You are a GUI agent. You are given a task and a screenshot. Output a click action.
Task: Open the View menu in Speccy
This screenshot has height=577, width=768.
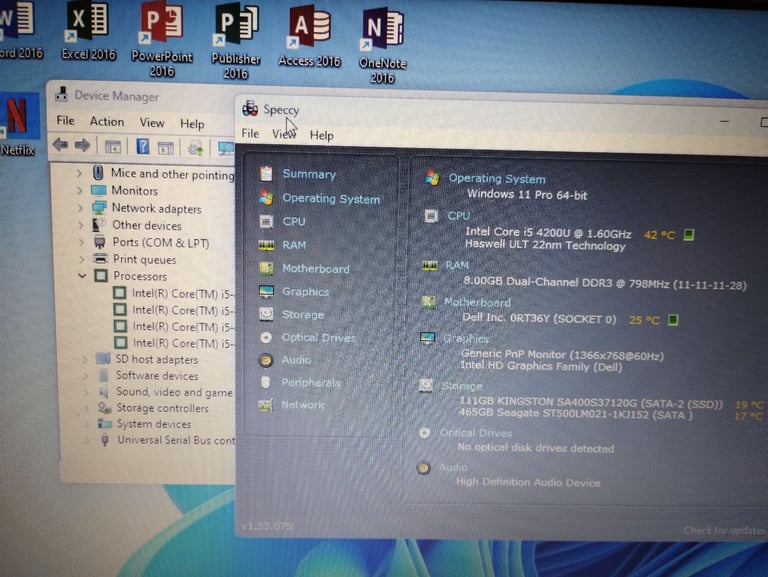pyautogui.click(x=284, y=134)
